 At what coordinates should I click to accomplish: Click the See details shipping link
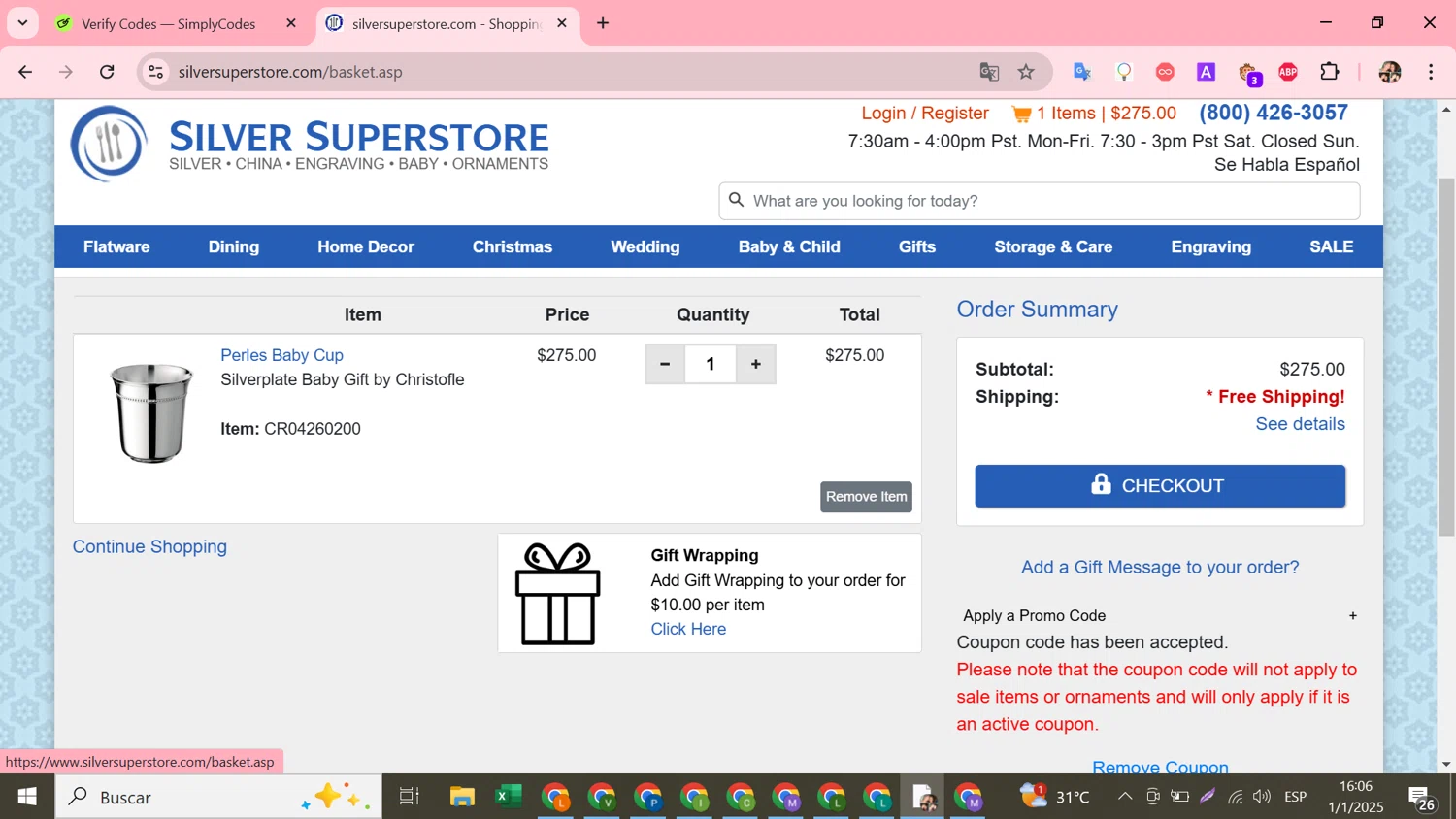[1300, 424]
